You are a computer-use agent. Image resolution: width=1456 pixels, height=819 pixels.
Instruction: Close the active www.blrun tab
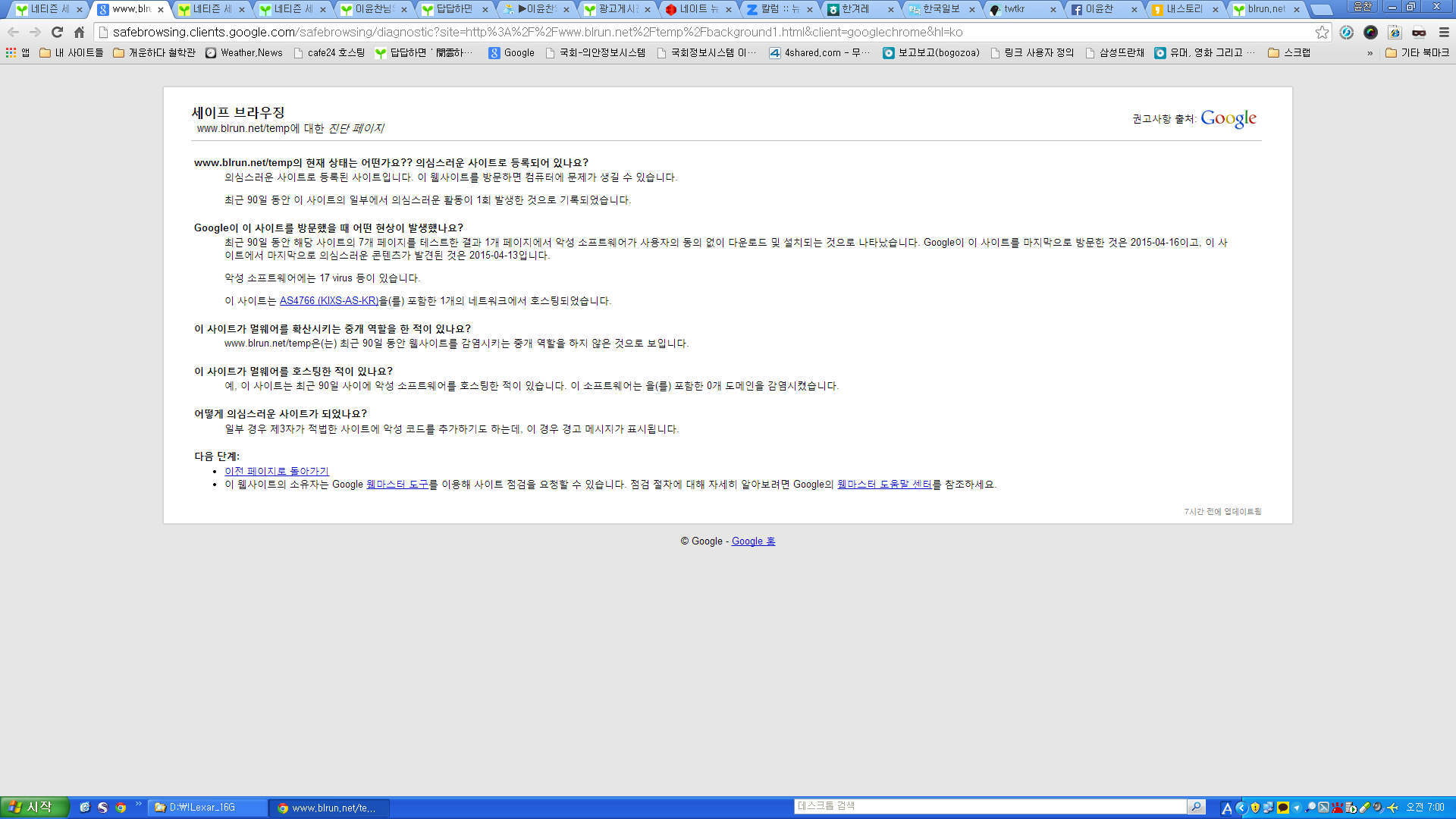click(x=161, y=10)
